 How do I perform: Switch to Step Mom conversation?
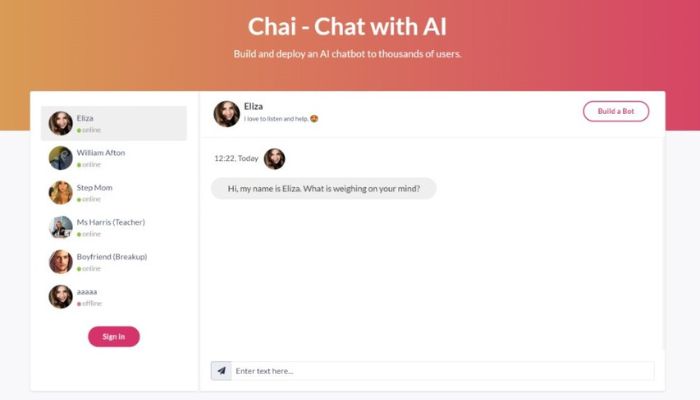(114, 192)
